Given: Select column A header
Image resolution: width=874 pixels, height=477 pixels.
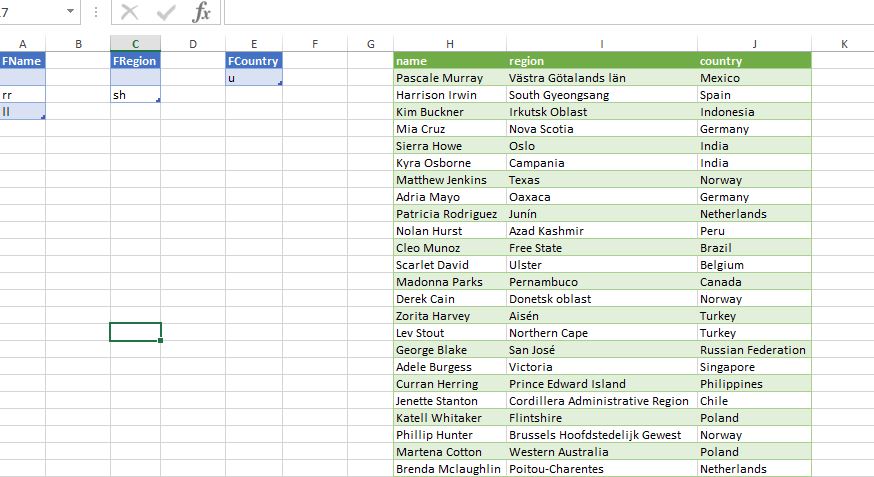Looking at the screenshot, I should tap(22, 44).
